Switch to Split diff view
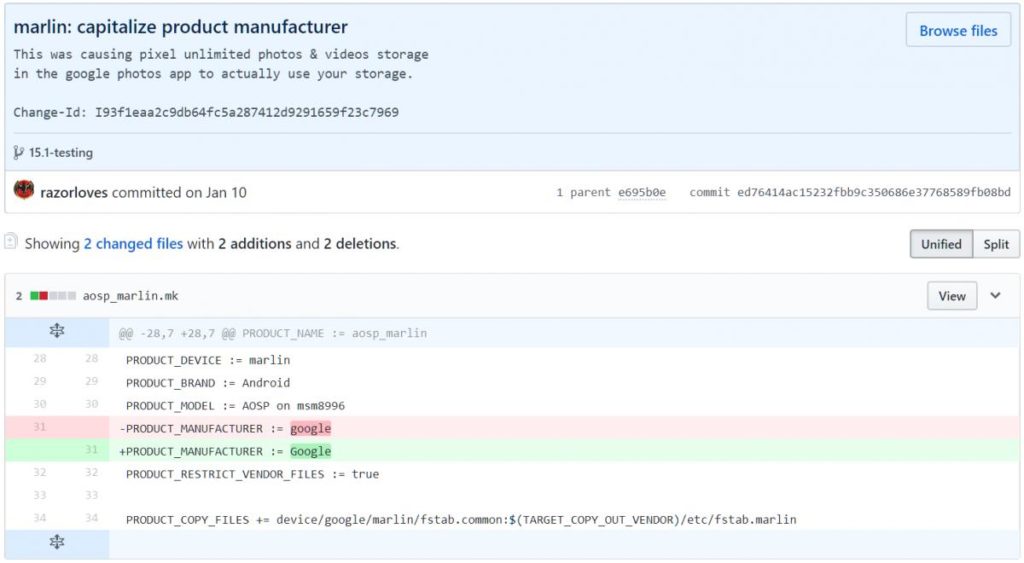Viewport: 1024px width, 563px height. pos(995,244)
